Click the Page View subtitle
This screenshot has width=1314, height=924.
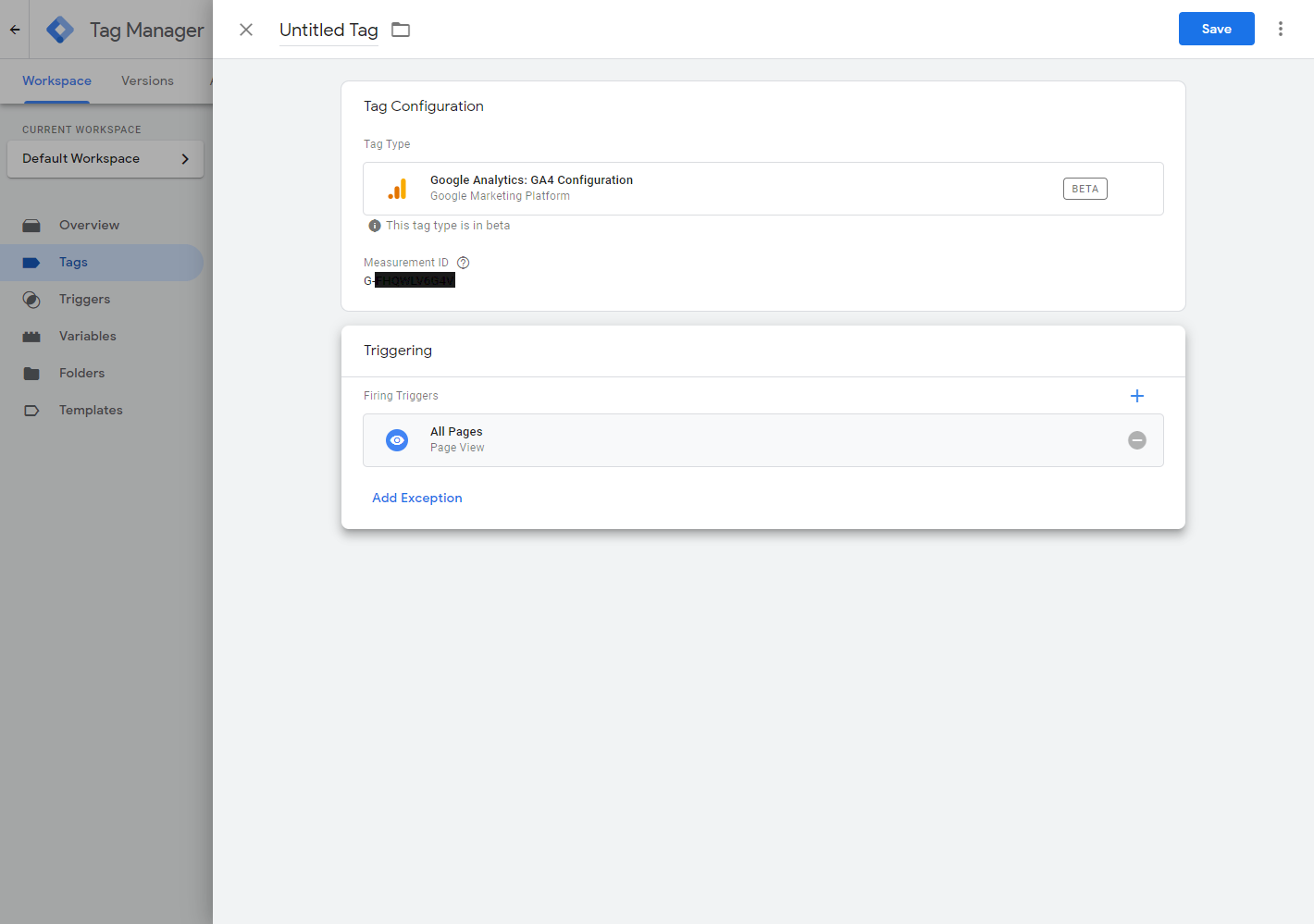(x=457, y=448)
